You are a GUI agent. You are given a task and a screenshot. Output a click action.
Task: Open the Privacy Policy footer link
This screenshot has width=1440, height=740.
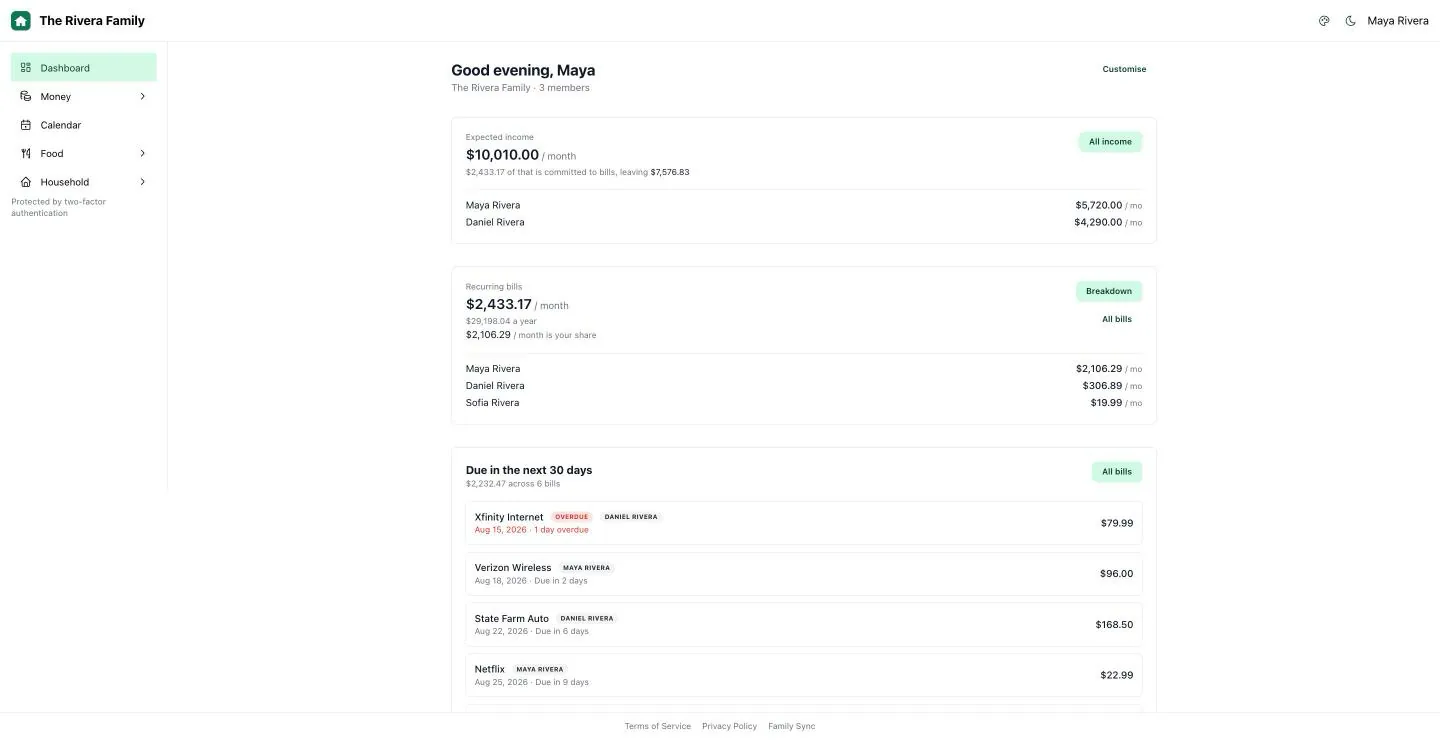729,726
